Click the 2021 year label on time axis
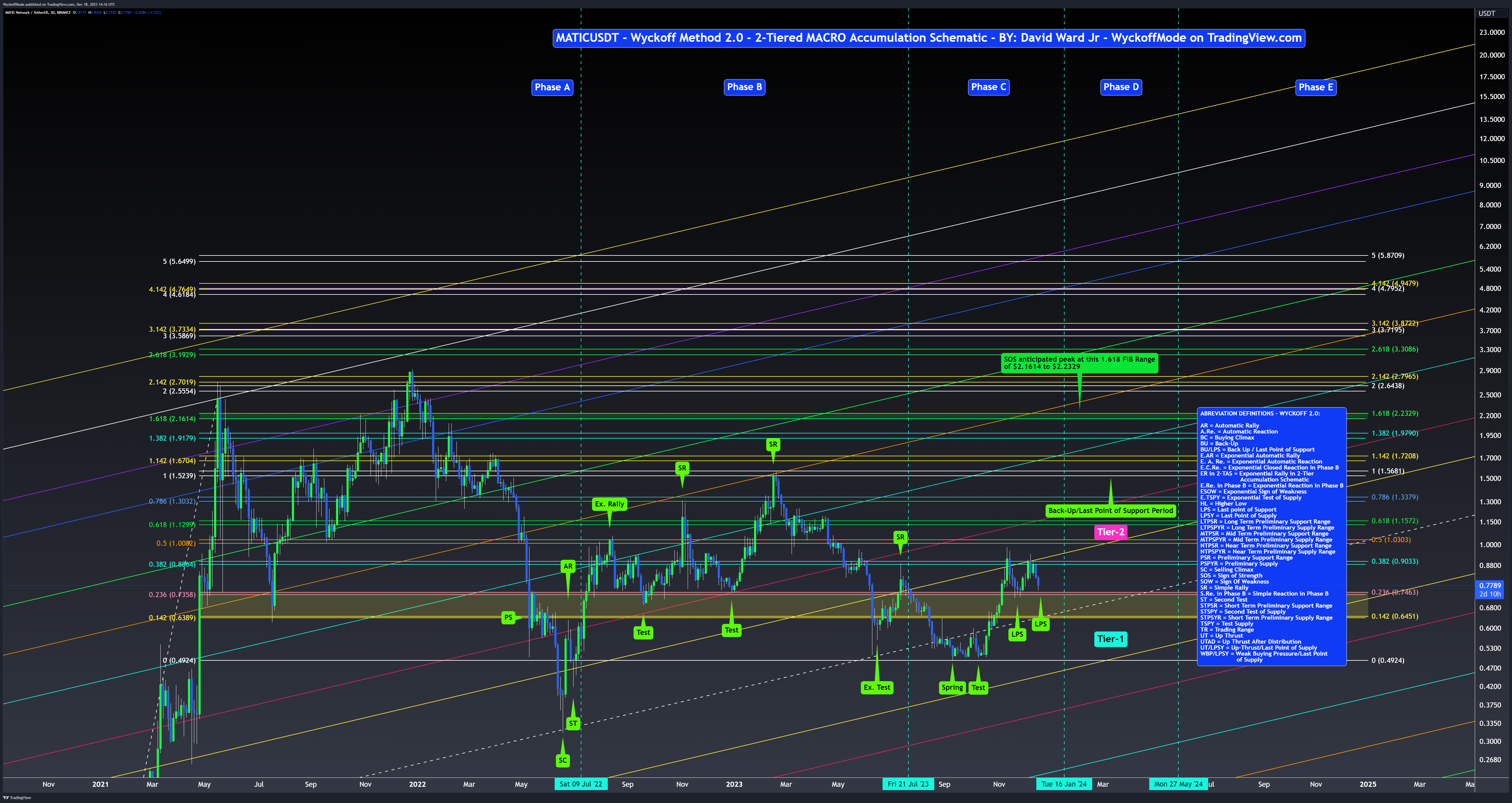 (100, 784)
